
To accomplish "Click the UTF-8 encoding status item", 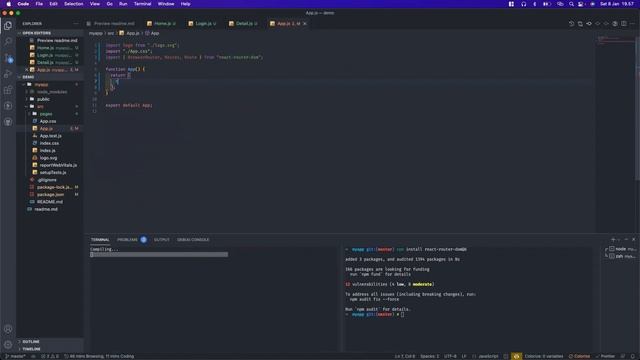I will (x=450, y=356).
